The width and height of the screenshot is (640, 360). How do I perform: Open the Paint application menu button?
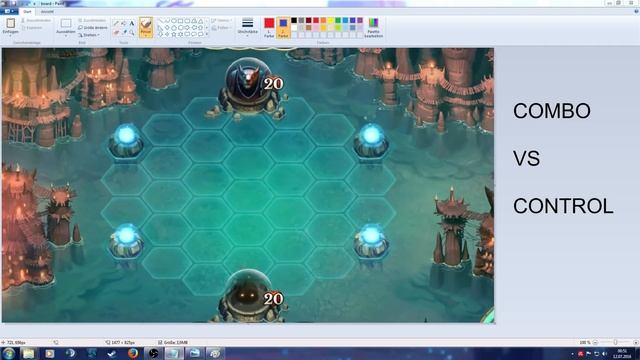click(9, 11)
